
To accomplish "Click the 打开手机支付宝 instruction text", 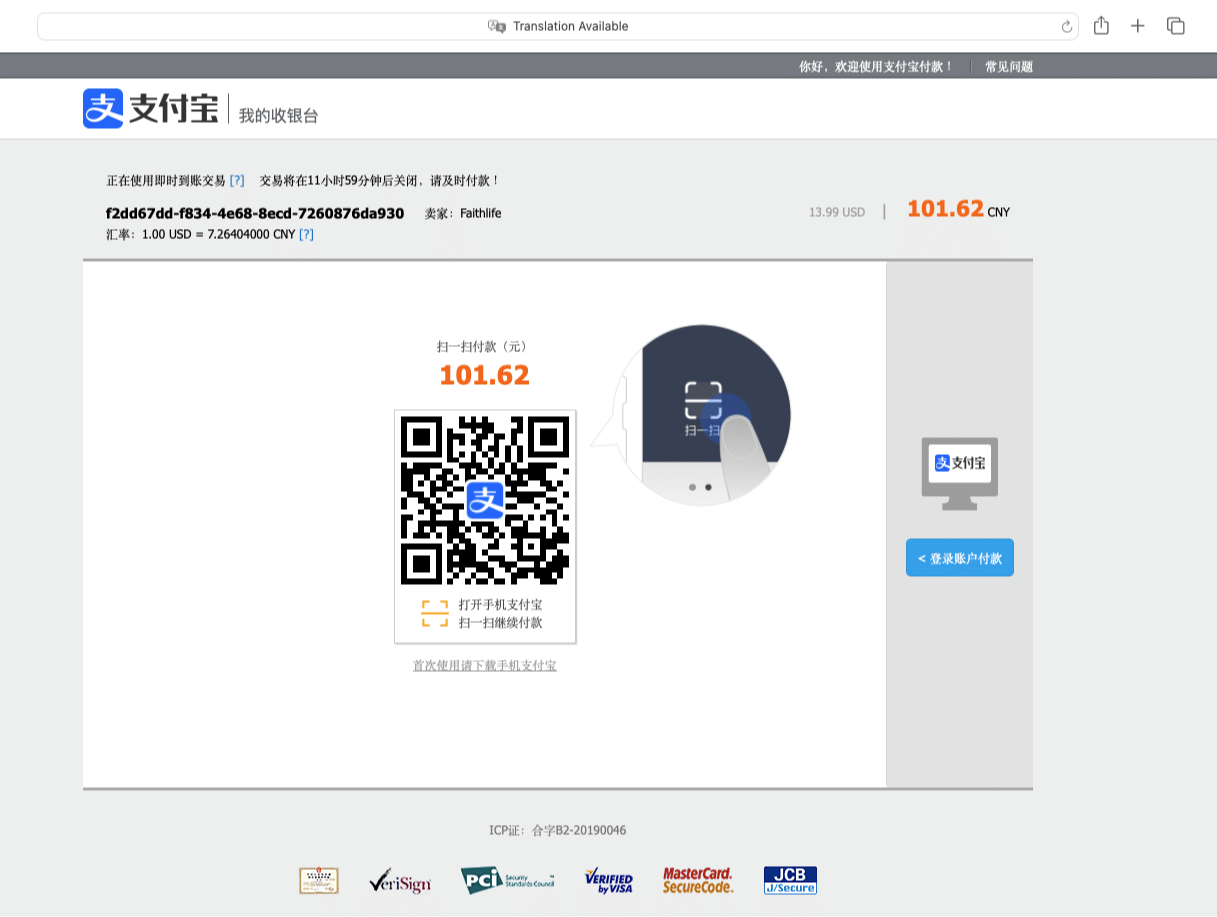I will 501,605.
